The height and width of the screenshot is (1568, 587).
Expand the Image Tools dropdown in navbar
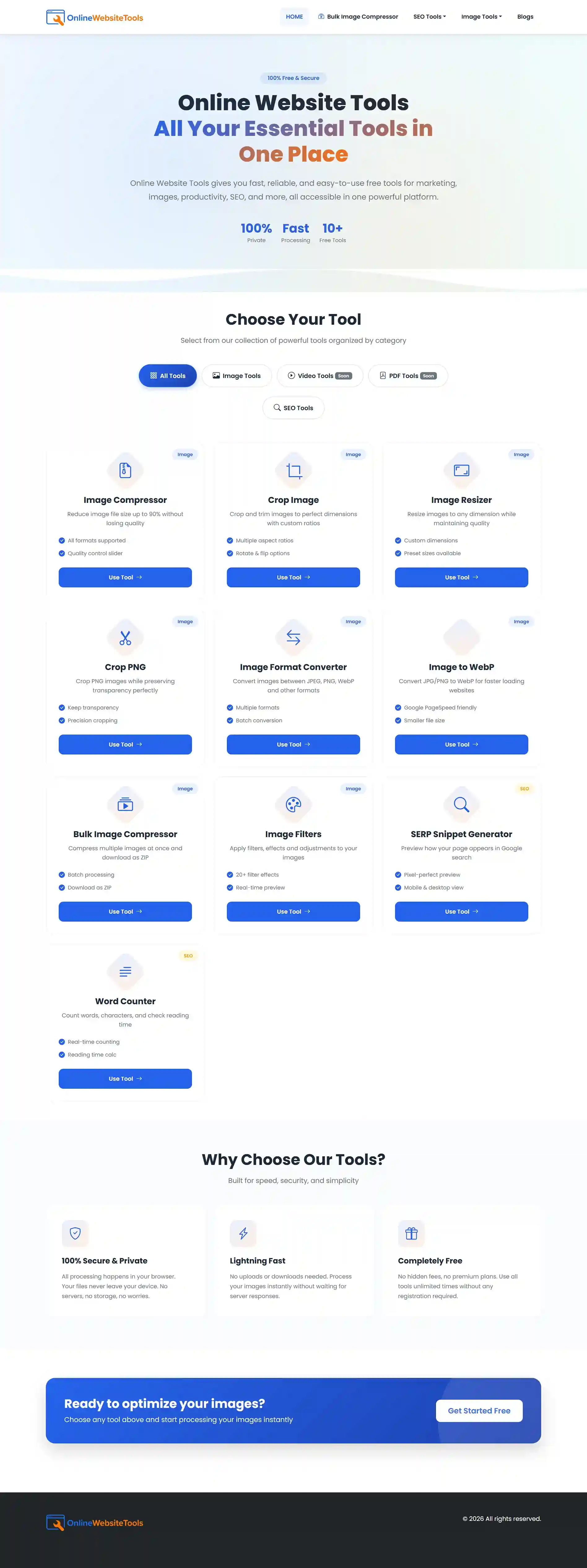(481, 17)
